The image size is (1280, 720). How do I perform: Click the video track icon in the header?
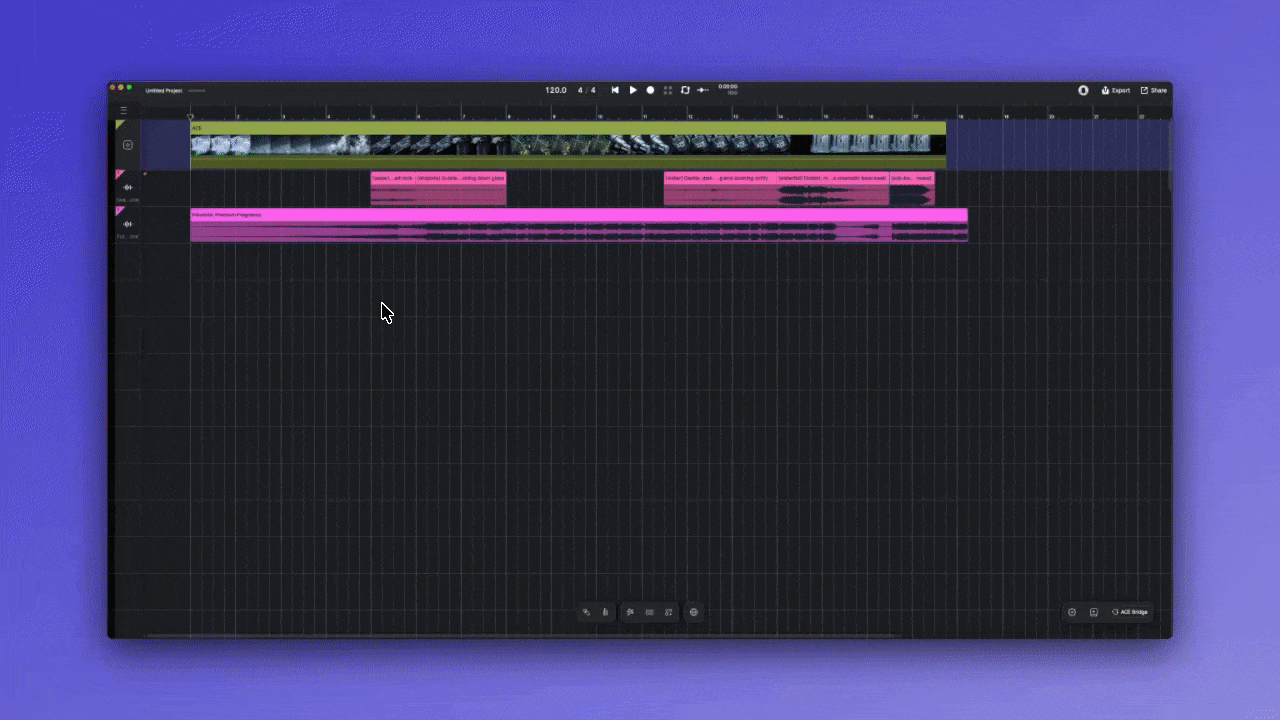[x=128, y=145]
